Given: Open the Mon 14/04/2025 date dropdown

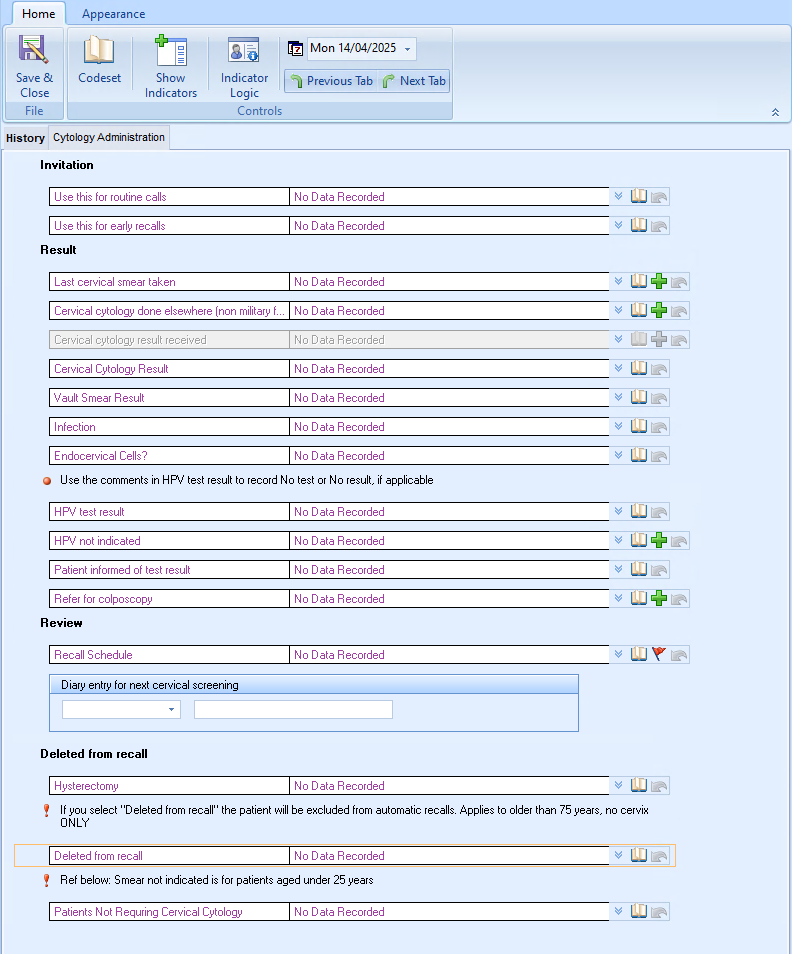Looking at the screenshot, I should point(408,49).
